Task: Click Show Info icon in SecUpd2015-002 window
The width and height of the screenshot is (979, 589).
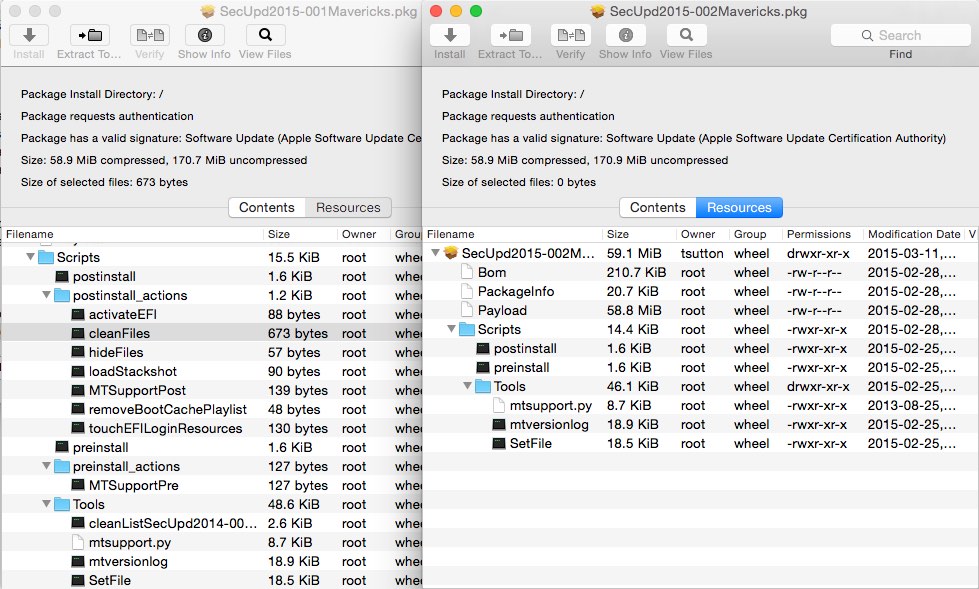Action: (x=625, y=35)
